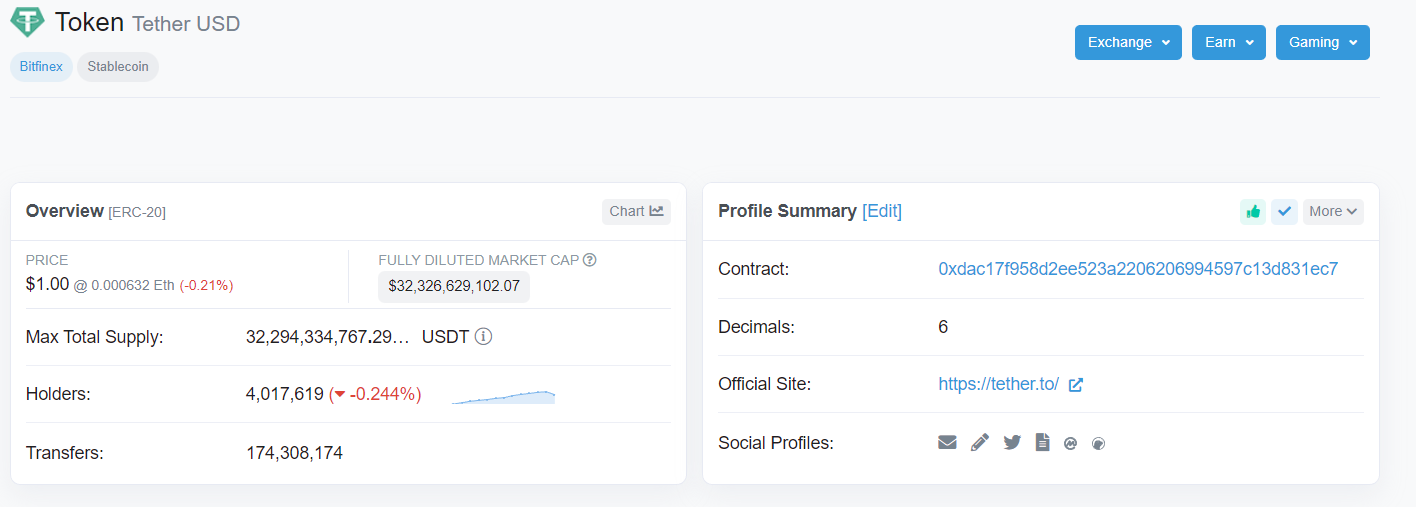Viewport: 1416px width, 507px height.
Task: Open the blog pencil social icon
Action: tap(980, 442)
